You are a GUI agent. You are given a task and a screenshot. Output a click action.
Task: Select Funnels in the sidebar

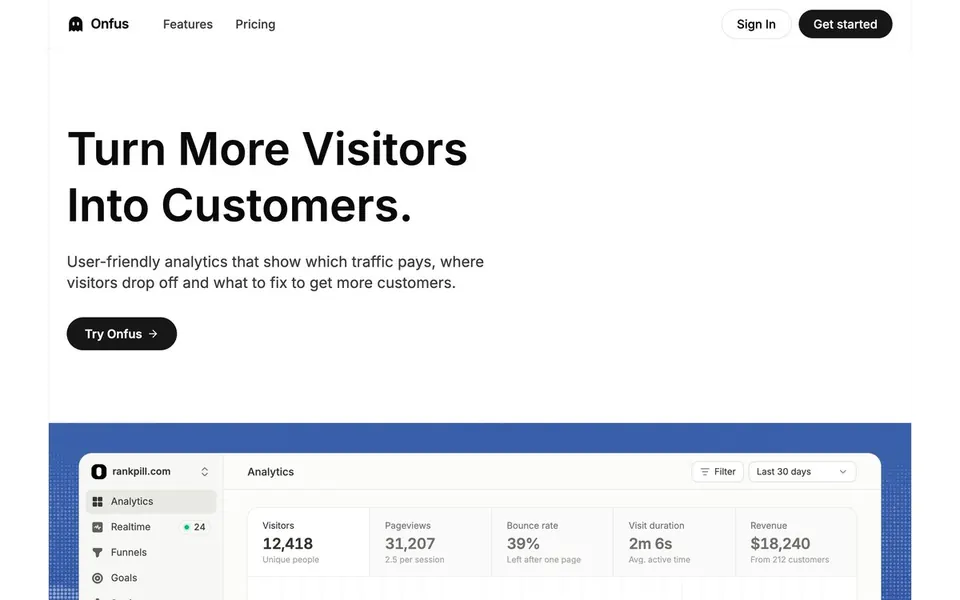point(151,552)
